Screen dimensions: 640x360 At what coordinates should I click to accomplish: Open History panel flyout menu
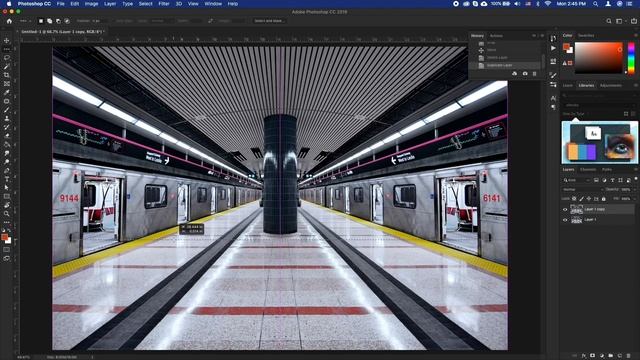542,36
